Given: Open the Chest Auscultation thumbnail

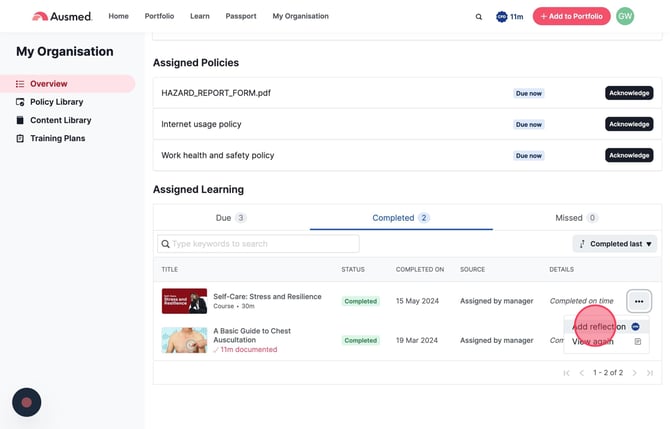Looking at the screenshot, I should point(184,340).
